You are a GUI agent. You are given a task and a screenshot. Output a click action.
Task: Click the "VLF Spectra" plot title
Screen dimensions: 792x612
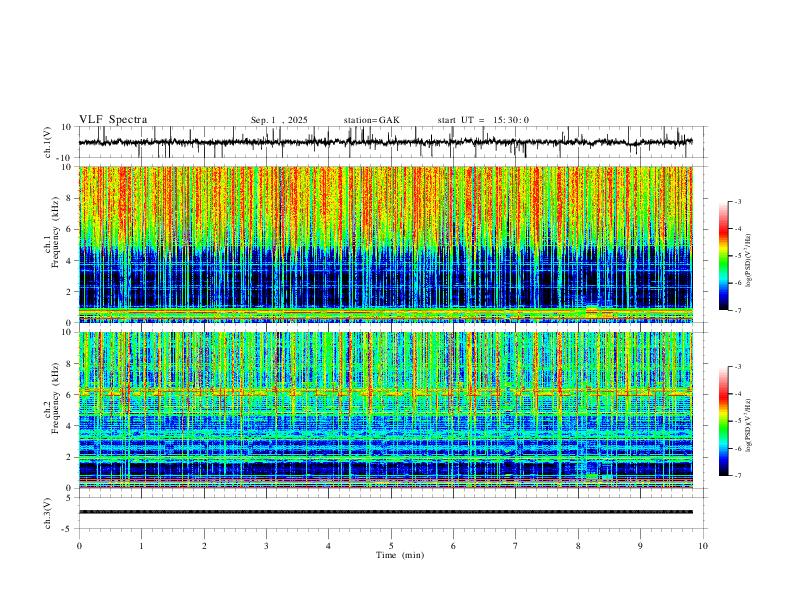(x=113, y=120)
